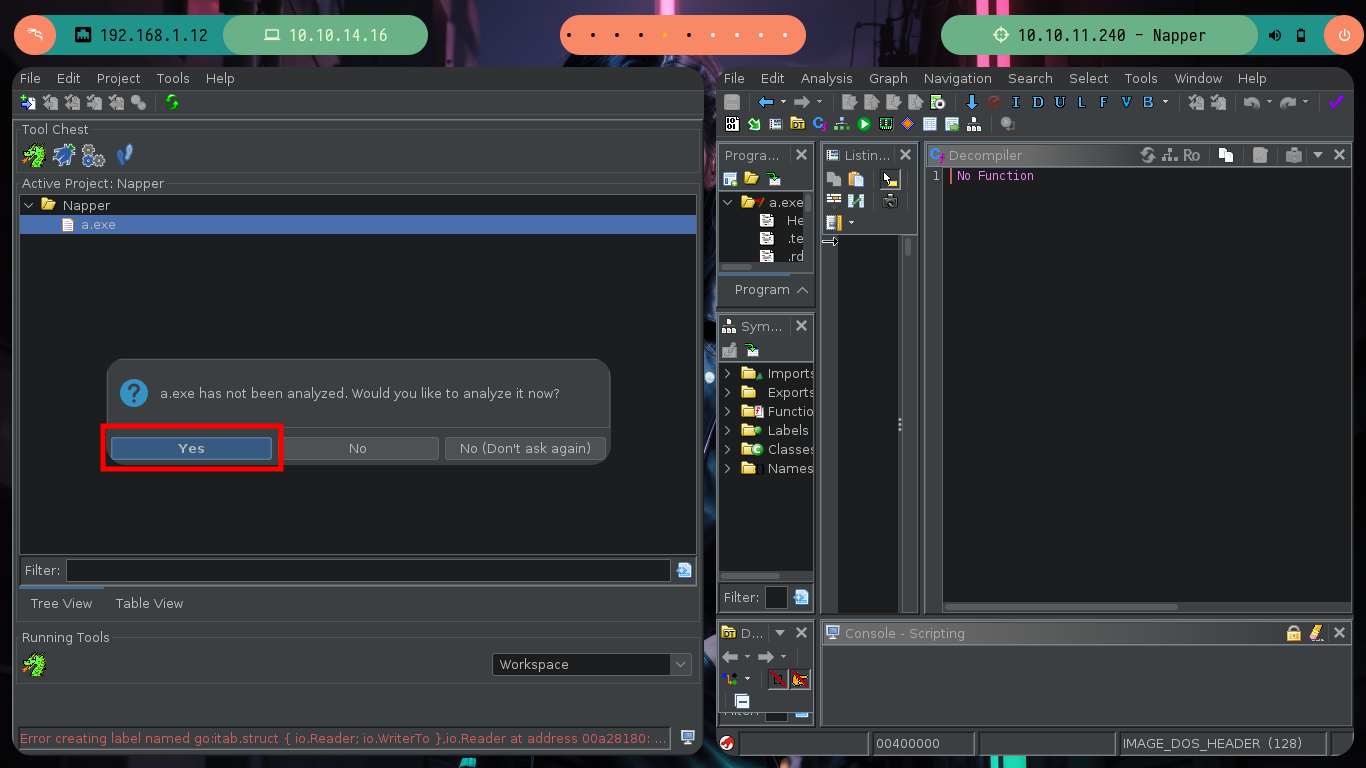Click Yes to analyze a.exe

[191, 448]
